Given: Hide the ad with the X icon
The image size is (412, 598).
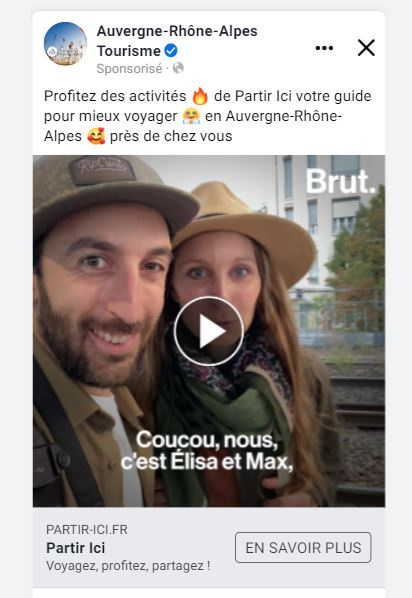Looking at the screenshot, I should click(366, 48).
